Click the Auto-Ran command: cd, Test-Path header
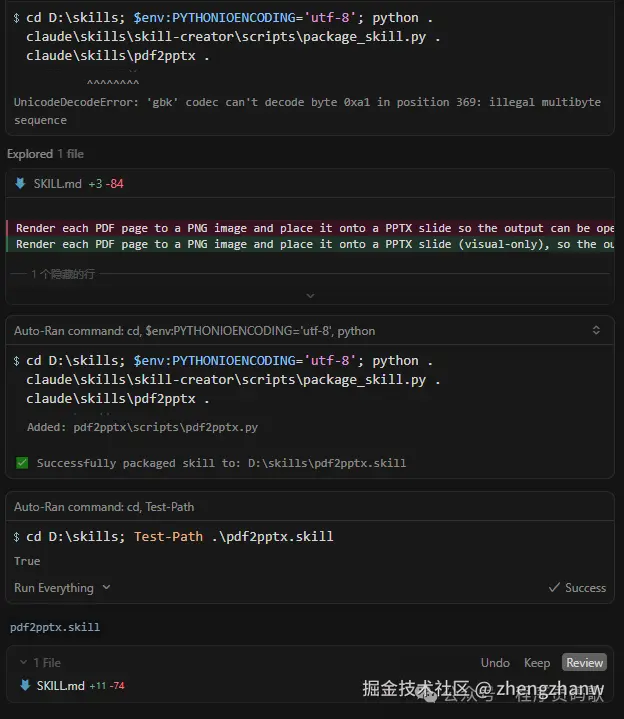 tap(104, 507)
